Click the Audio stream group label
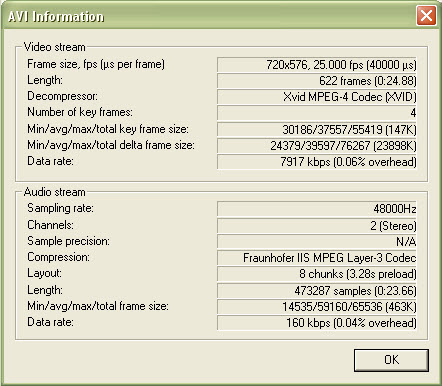 (55, 192)
